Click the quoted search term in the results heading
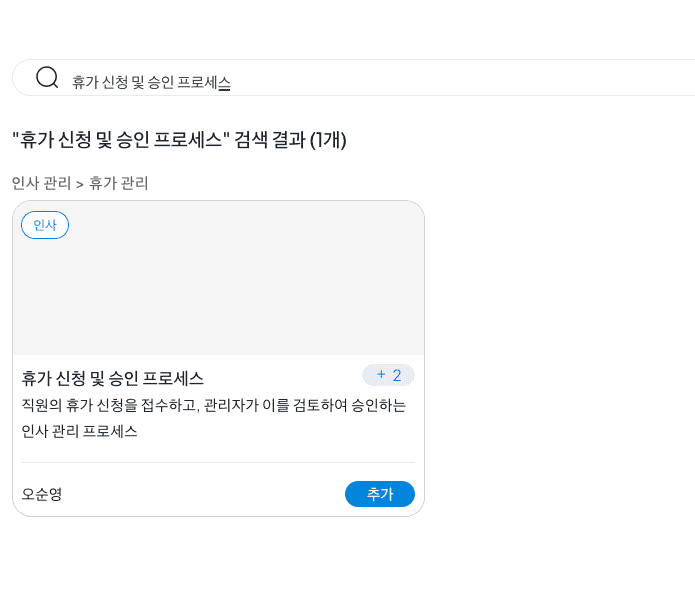 coord(121,140)
